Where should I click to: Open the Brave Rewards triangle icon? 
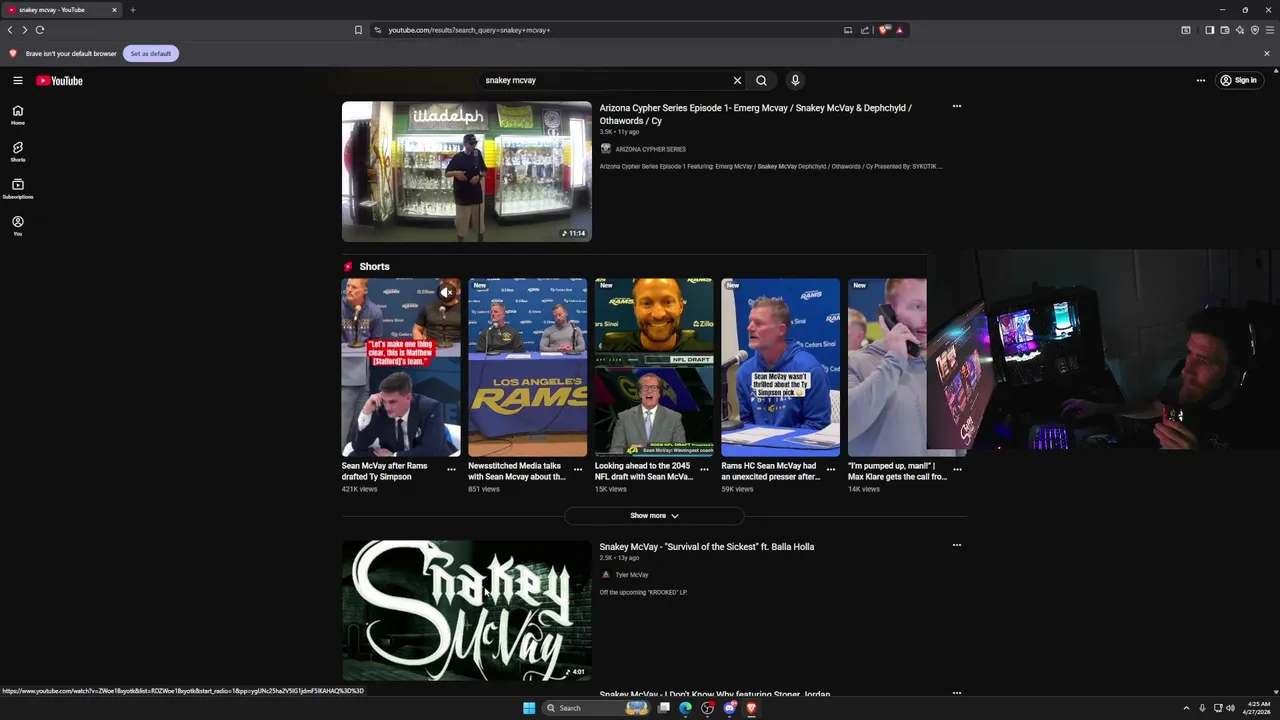pyautogui.click(x=899, y=30)
